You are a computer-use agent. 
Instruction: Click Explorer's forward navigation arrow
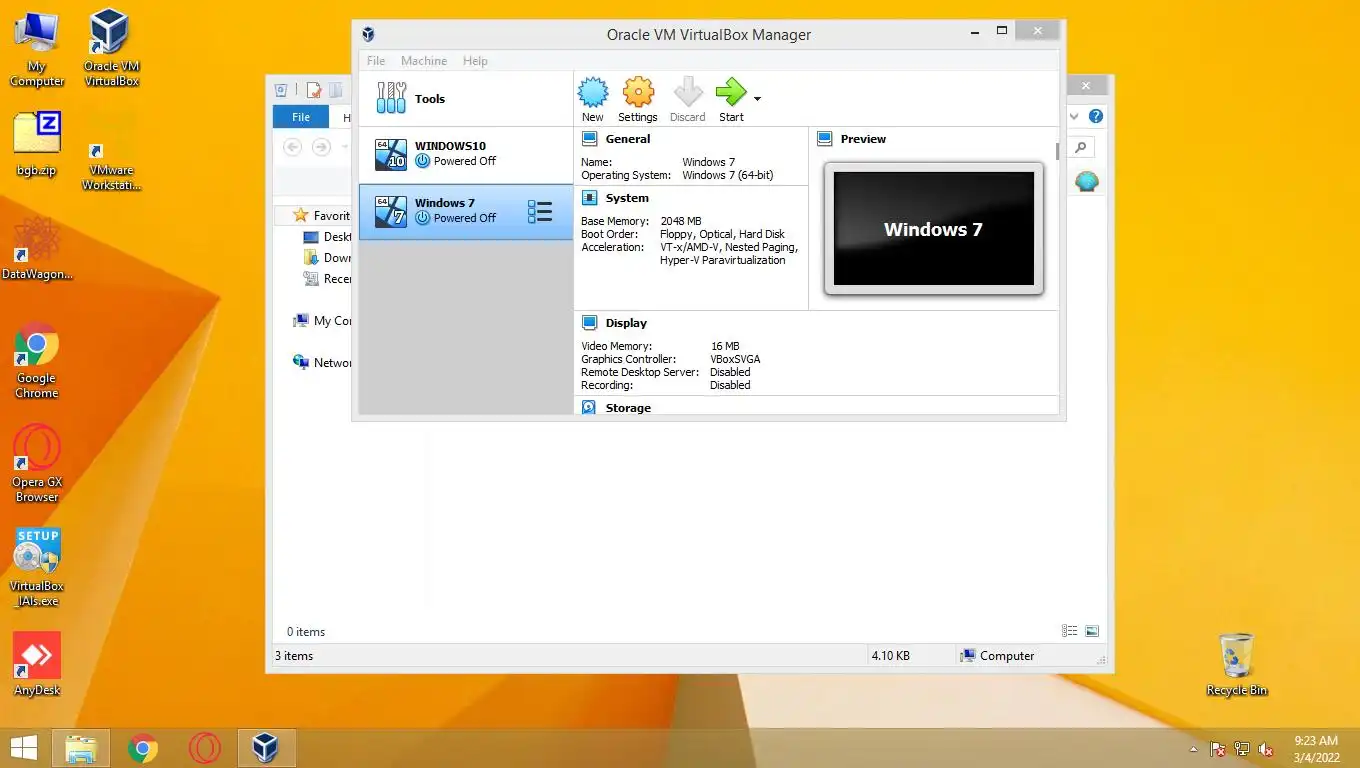coord(321,147)
